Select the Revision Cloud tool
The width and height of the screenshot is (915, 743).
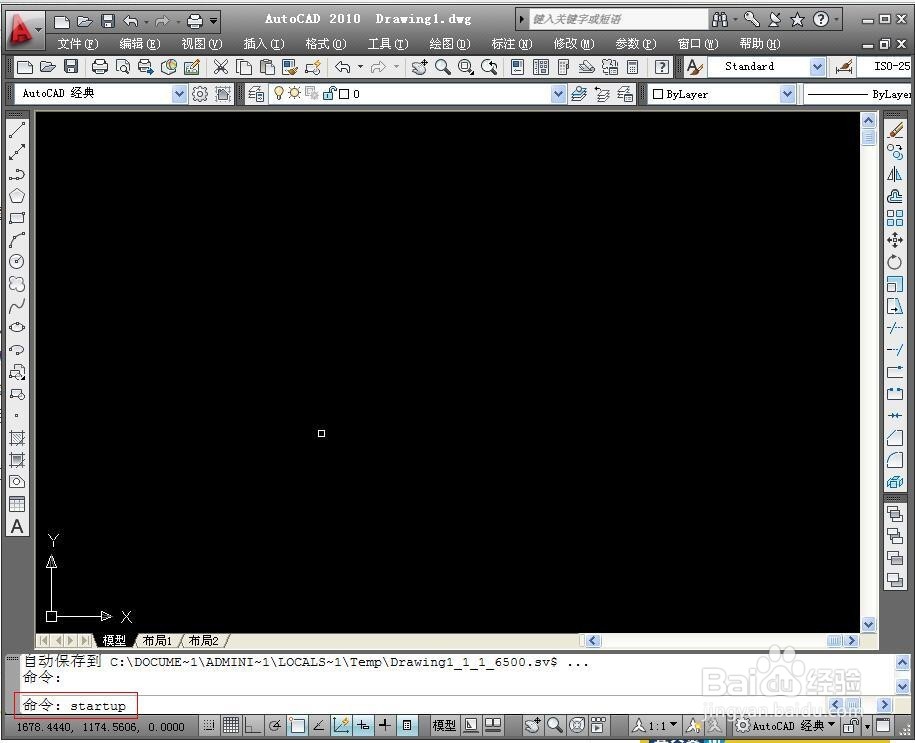(17, 284)
